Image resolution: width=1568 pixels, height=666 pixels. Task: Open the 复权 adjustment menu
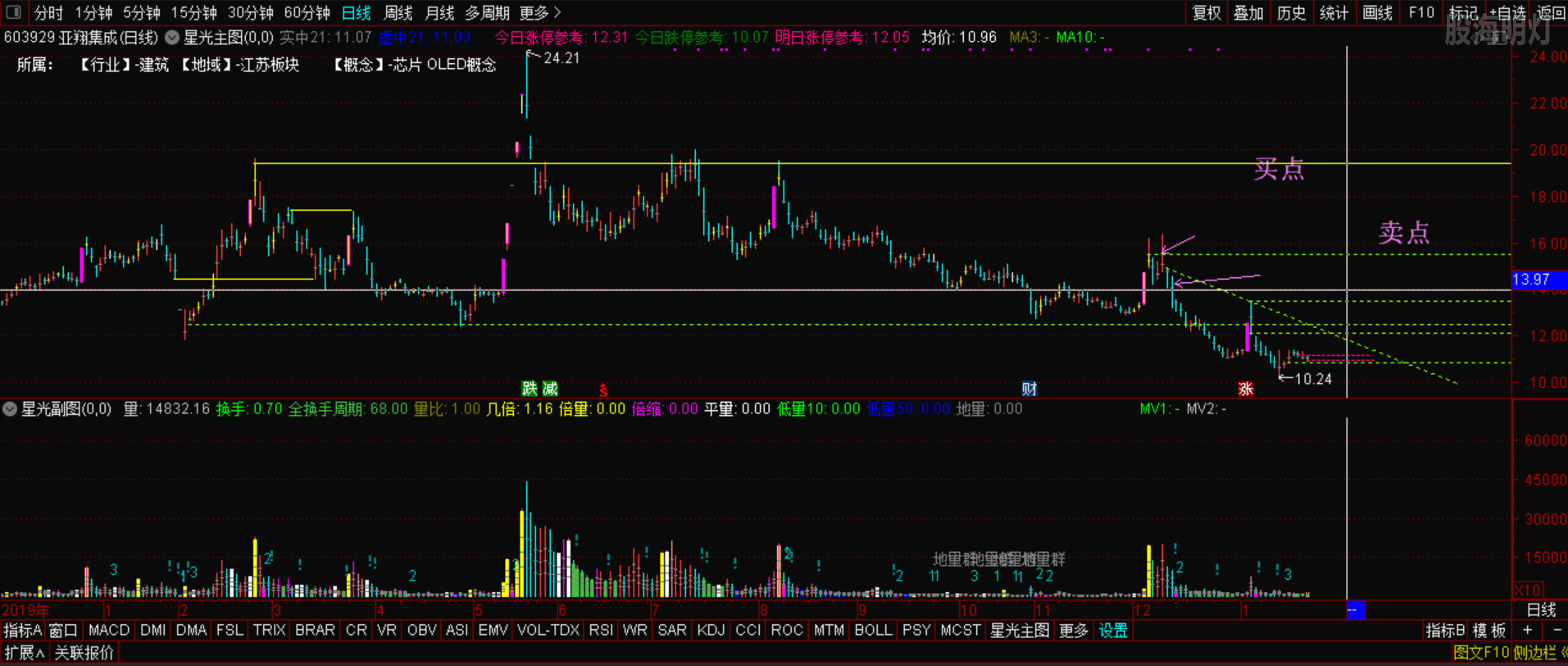coord(1207,13)
